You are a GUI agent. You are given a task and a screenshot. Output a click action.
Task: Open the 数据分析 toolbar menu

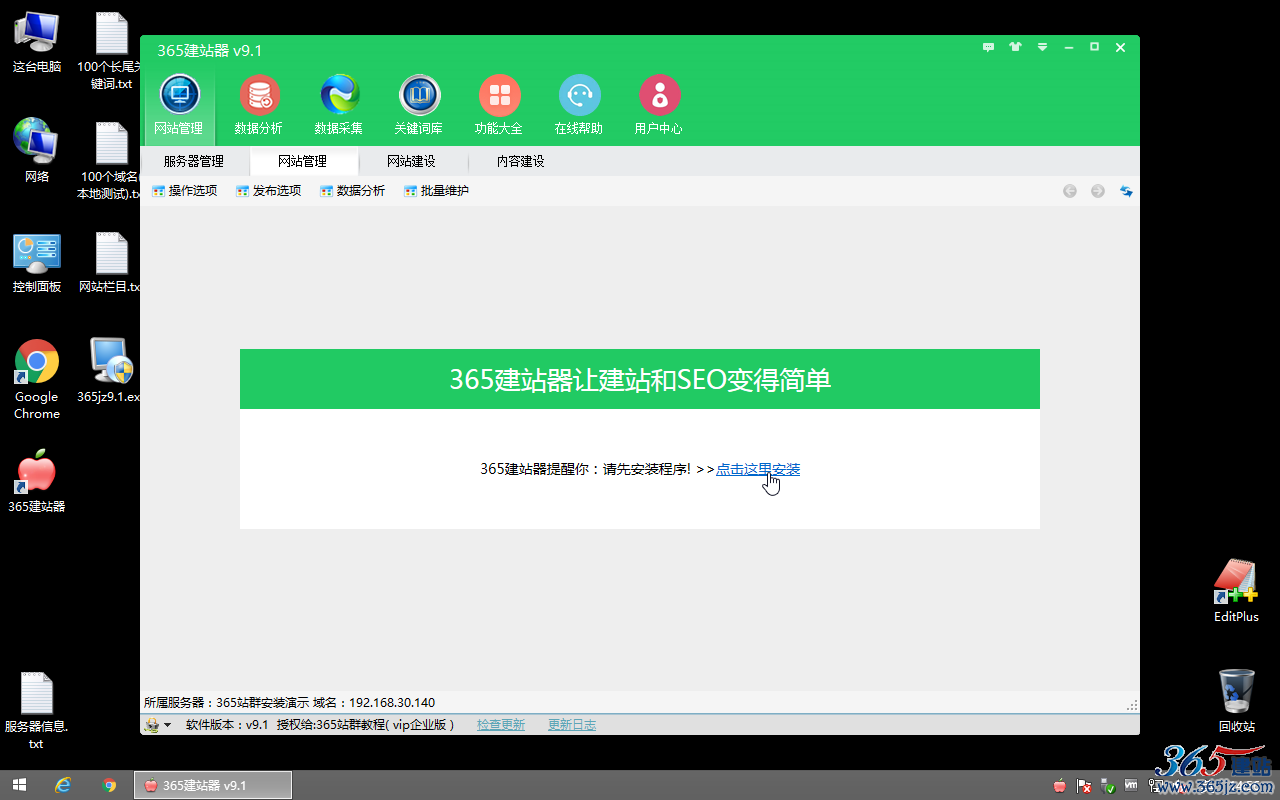click(x=353, y=191)
